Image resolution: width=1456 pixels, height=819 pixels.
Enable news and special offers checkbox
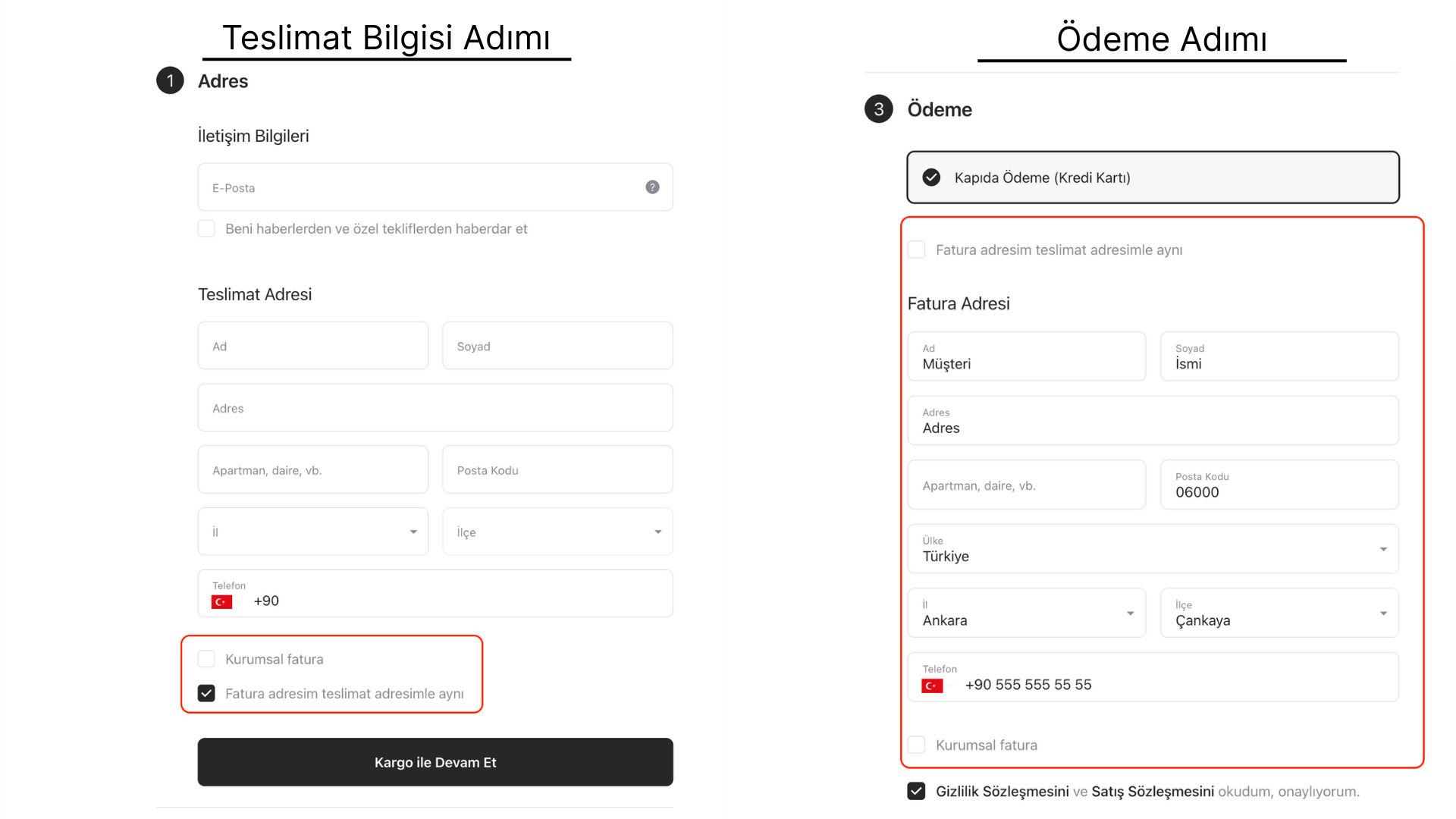(x=206, y=228)
